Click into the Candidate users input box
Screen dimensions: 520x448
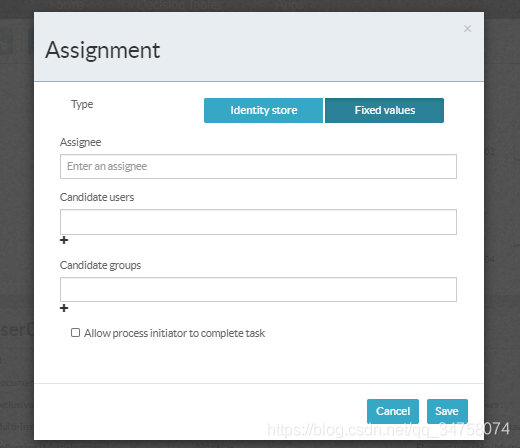tap(258, 222)
